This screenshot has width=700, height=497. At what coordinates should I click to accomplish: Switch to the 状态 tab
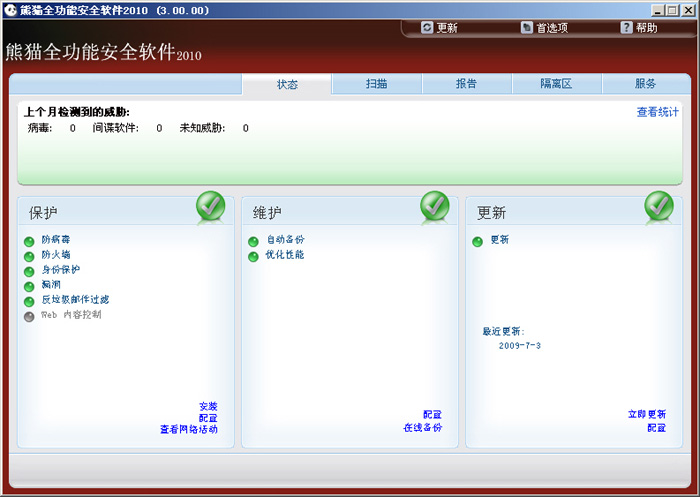click(x=287, y=84)
